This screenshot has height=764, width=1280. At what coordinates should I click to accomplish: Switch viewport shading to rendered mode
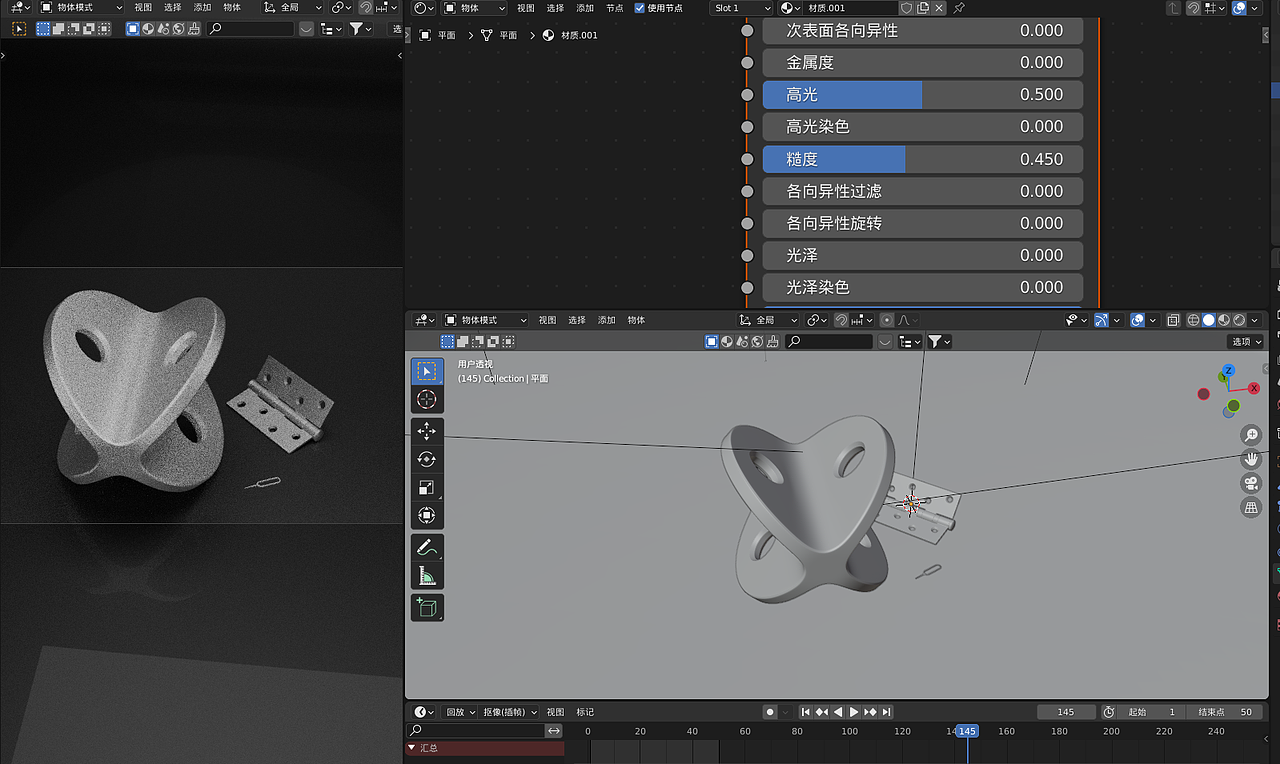click(1241, 319)
